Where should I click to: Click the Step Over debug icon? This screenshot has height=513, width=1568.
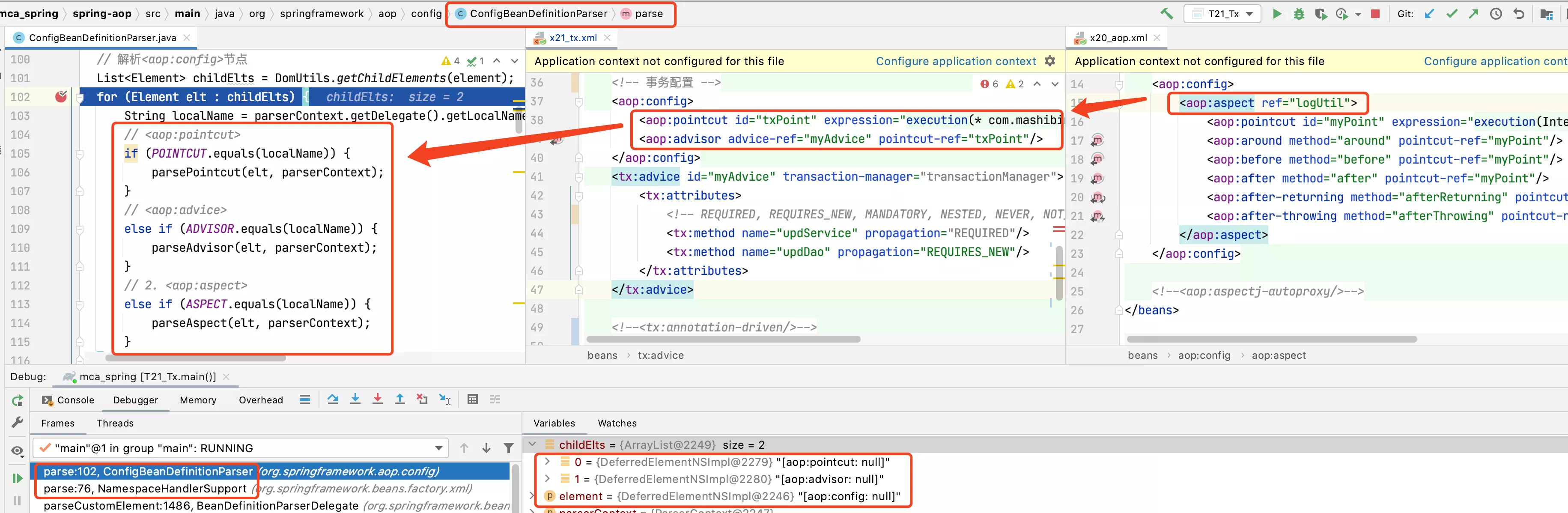(333, 399)
